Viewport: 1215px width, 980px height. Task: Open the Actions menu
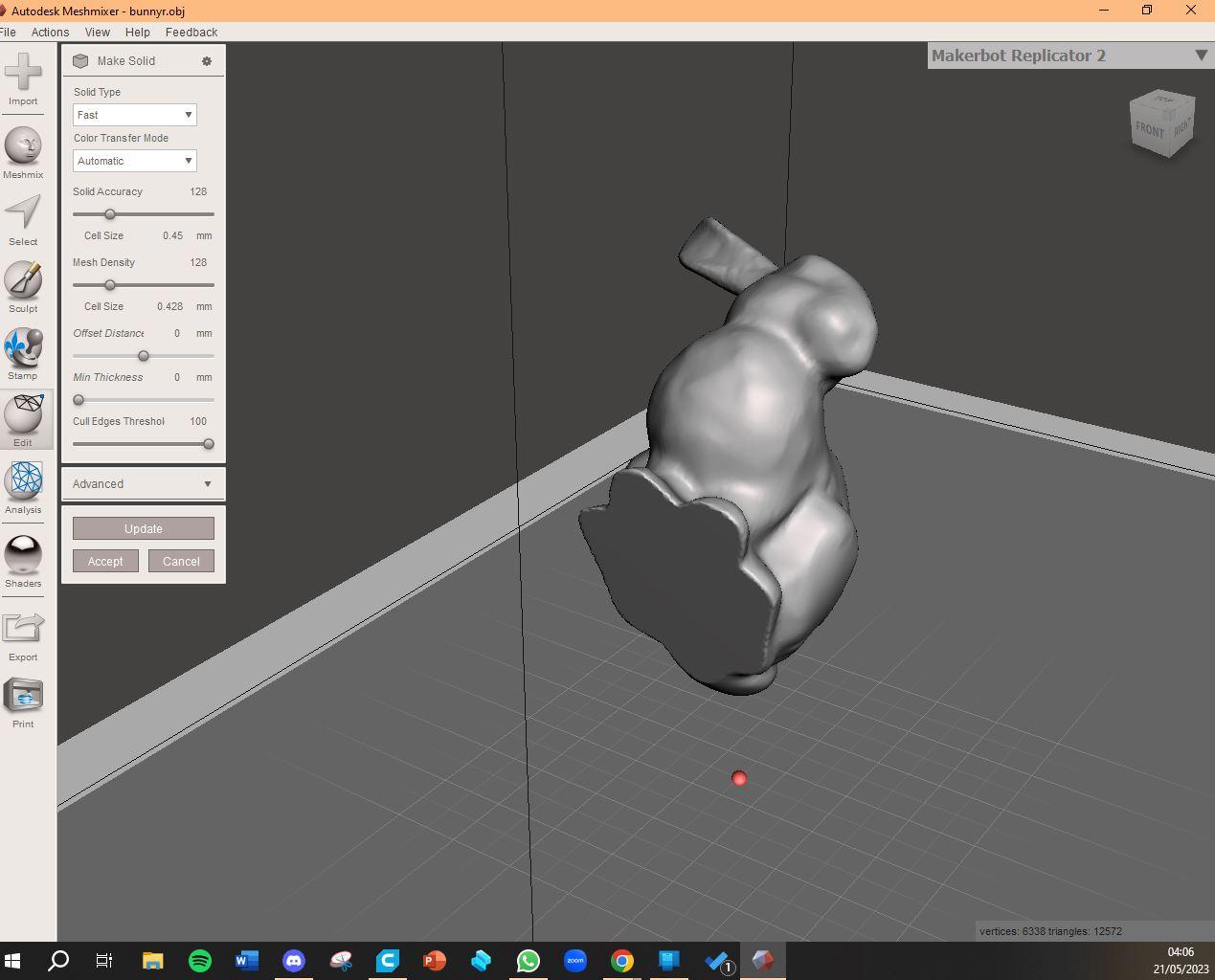50,33
